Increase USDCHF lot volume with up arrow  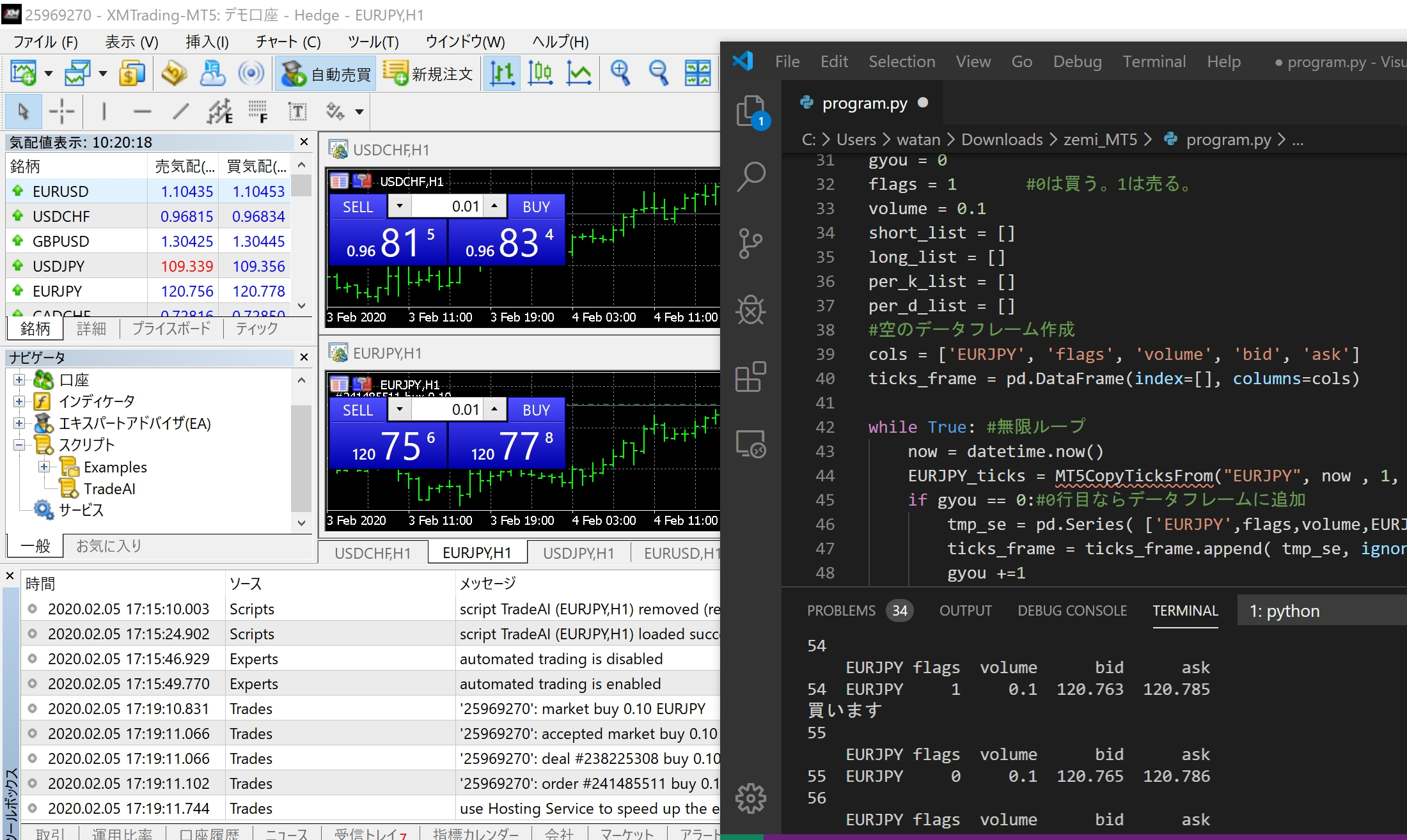pos(494,206)
